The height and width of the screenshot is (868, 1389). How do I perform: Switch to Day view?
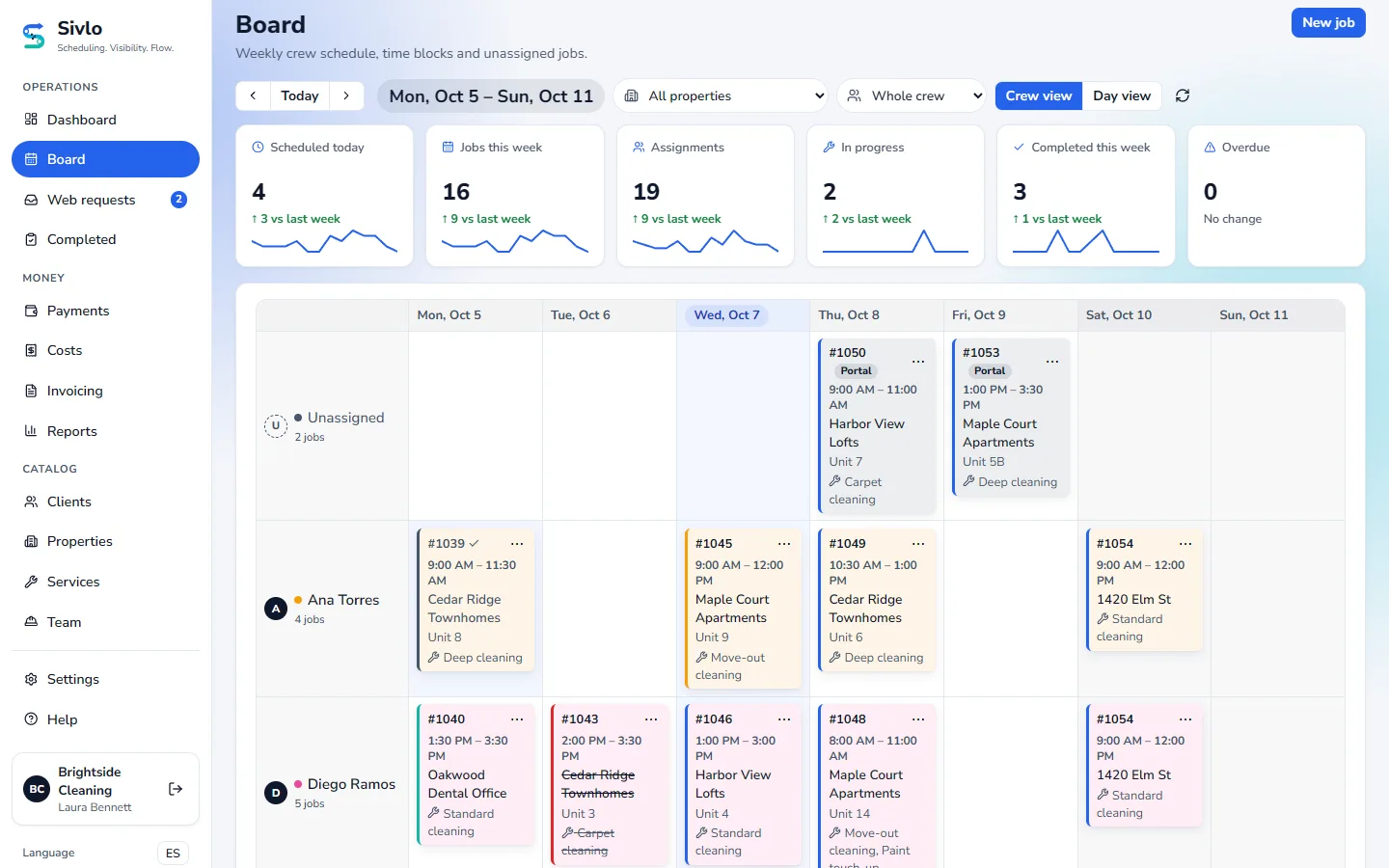tap(1122, 95)
